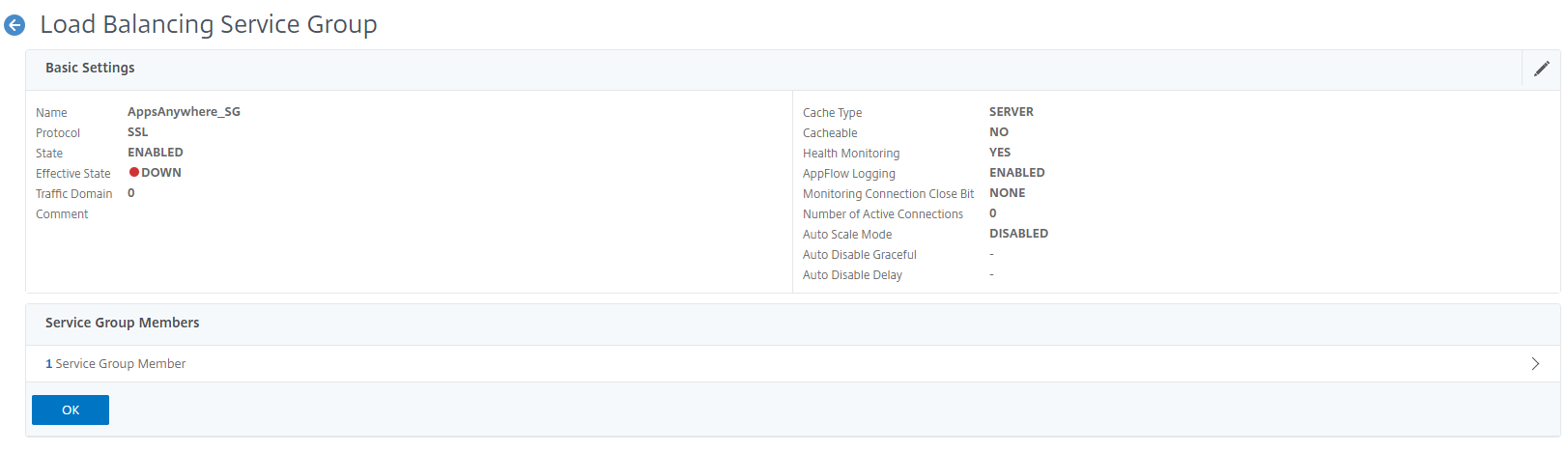Click the Load Balancing Service Group title

[x=209, y=25]
